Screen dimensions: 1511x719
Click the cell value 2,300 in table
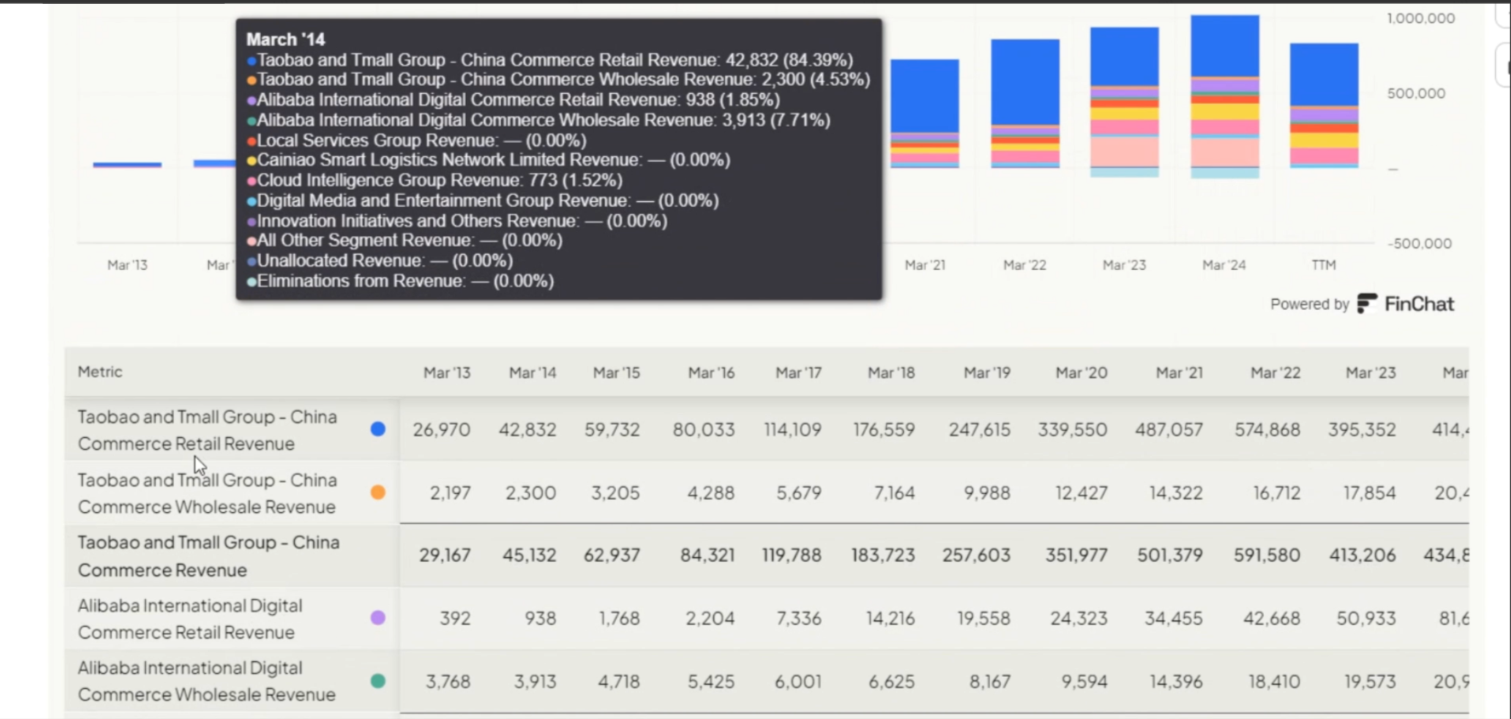[x=531, y=493]
